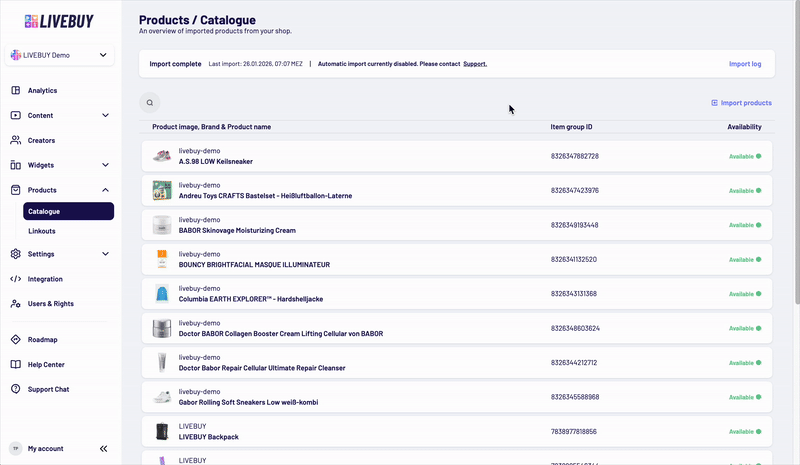
Task: Click the Item group ID column header
Action: 571,127
